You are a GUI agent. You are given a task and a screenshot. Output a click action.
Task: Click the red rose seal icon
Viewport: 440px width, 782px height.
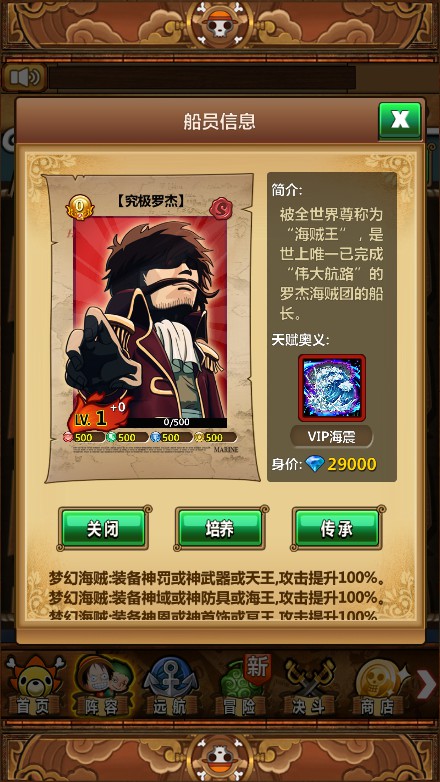coord(220,208)
